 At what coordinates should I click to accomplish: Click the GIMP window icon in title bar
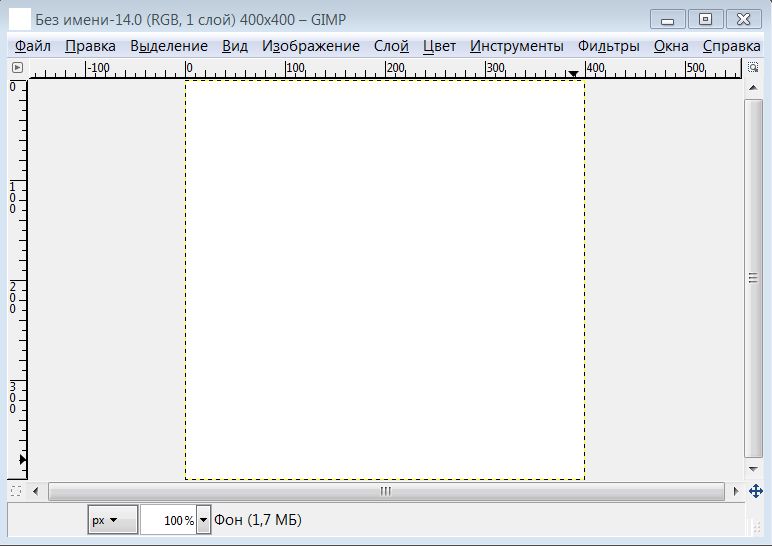(x=20, y=20)
